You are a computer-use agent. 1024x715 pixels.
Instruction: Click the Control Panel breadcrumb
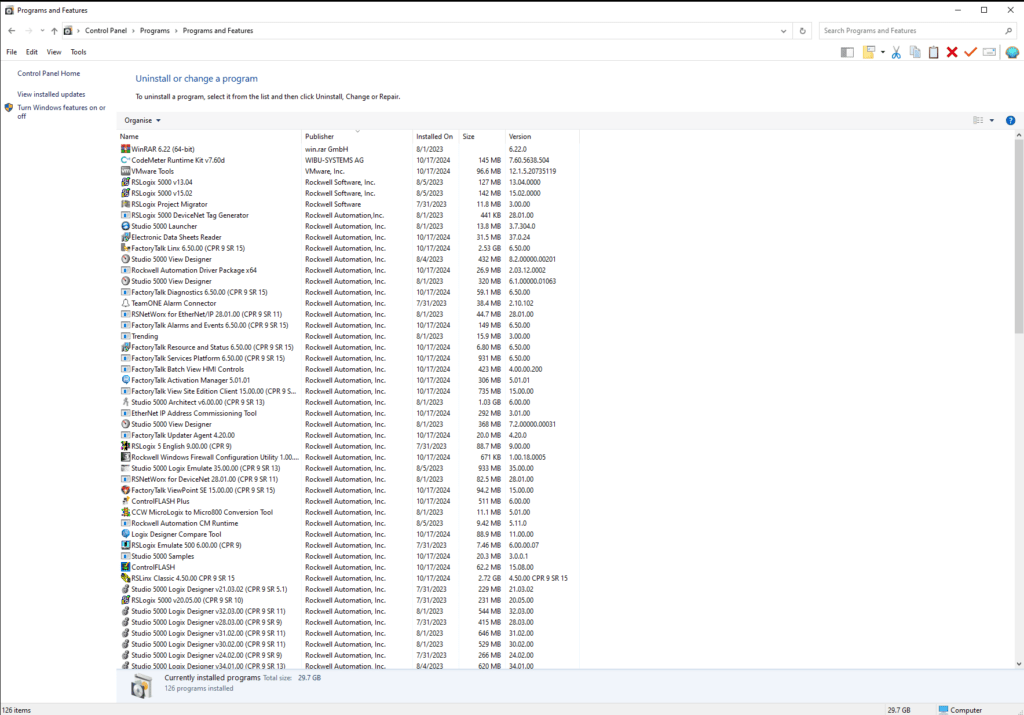[106, 31]
